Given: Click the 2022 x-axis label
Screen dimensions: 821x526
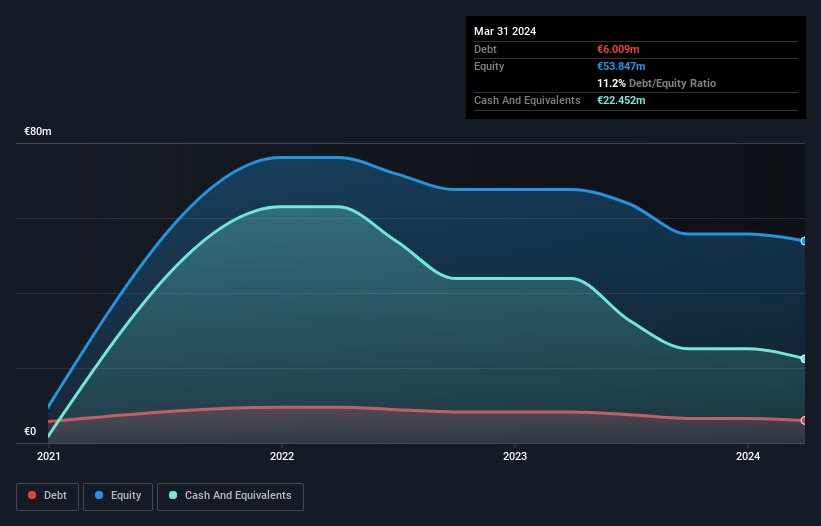Looking at the screenshot, I should tap(282, 456).
